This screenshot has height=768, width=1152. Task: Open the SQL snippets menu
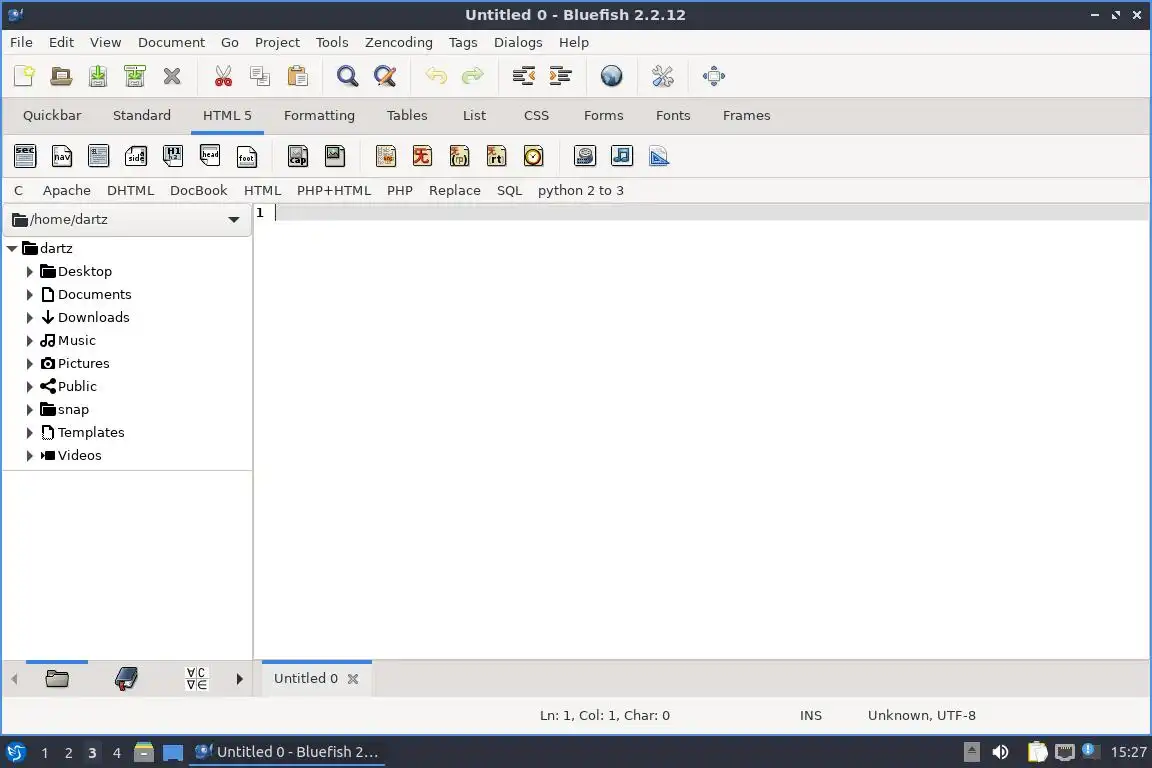point(509,190)
